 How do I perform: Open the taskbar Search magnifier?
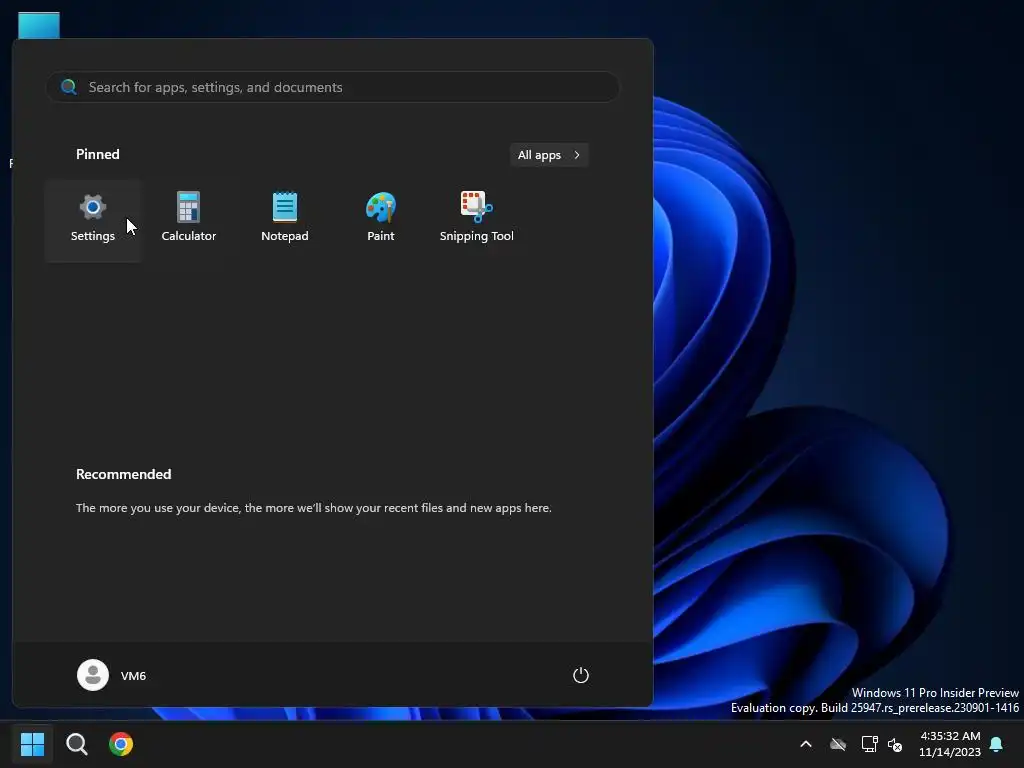[x=76, y=744]
